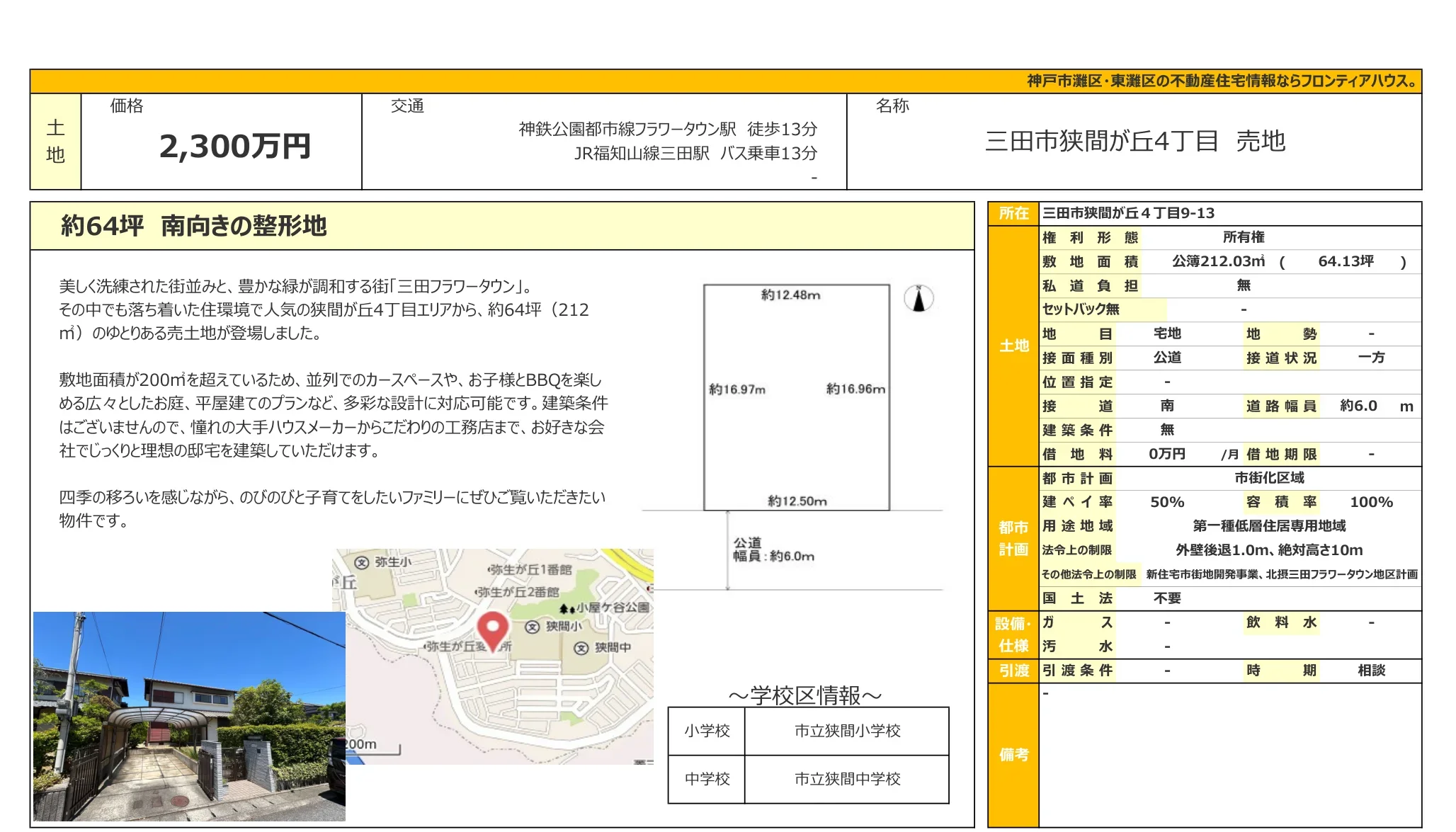
Task: Click the 設備・仕様 section header
Action: pyautogui.click(x=1013, y=634)
